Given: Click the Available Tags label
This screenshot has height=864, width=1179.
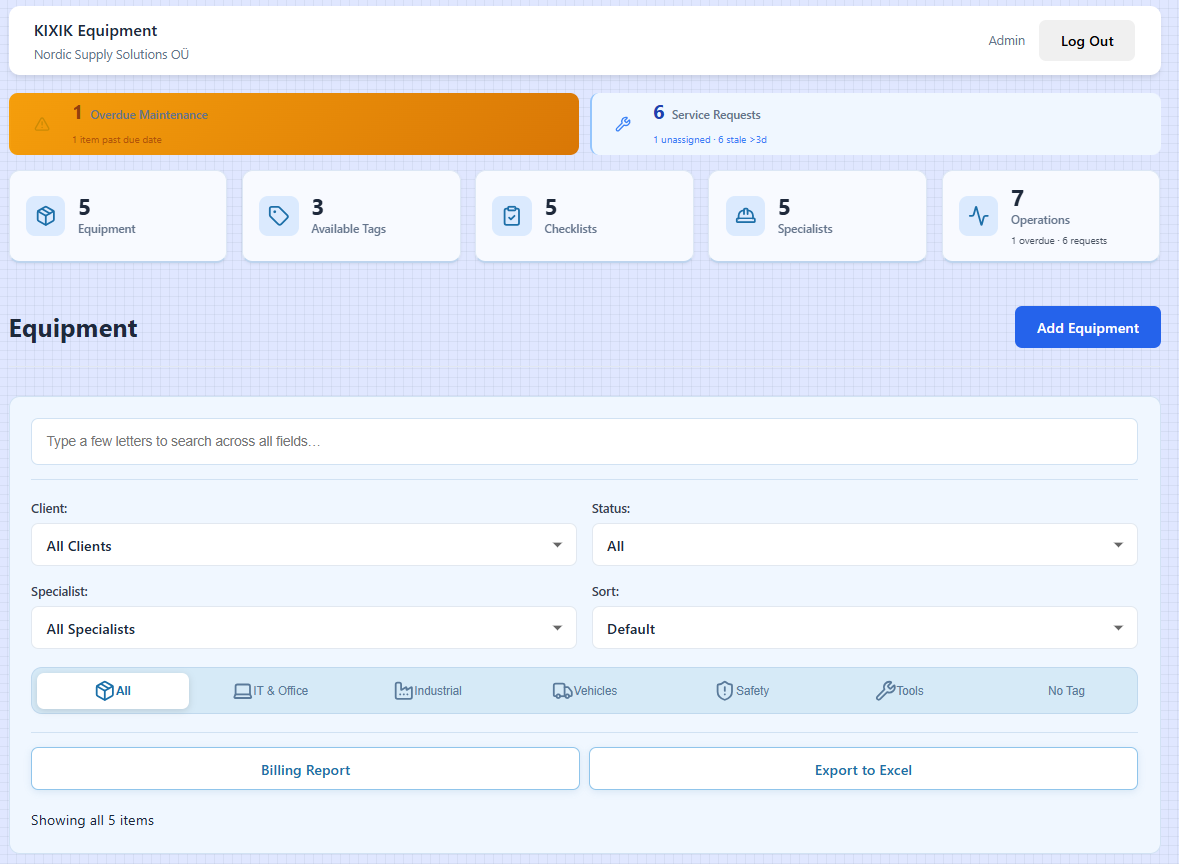Looking at the screenshot, I should coord(349,229).
